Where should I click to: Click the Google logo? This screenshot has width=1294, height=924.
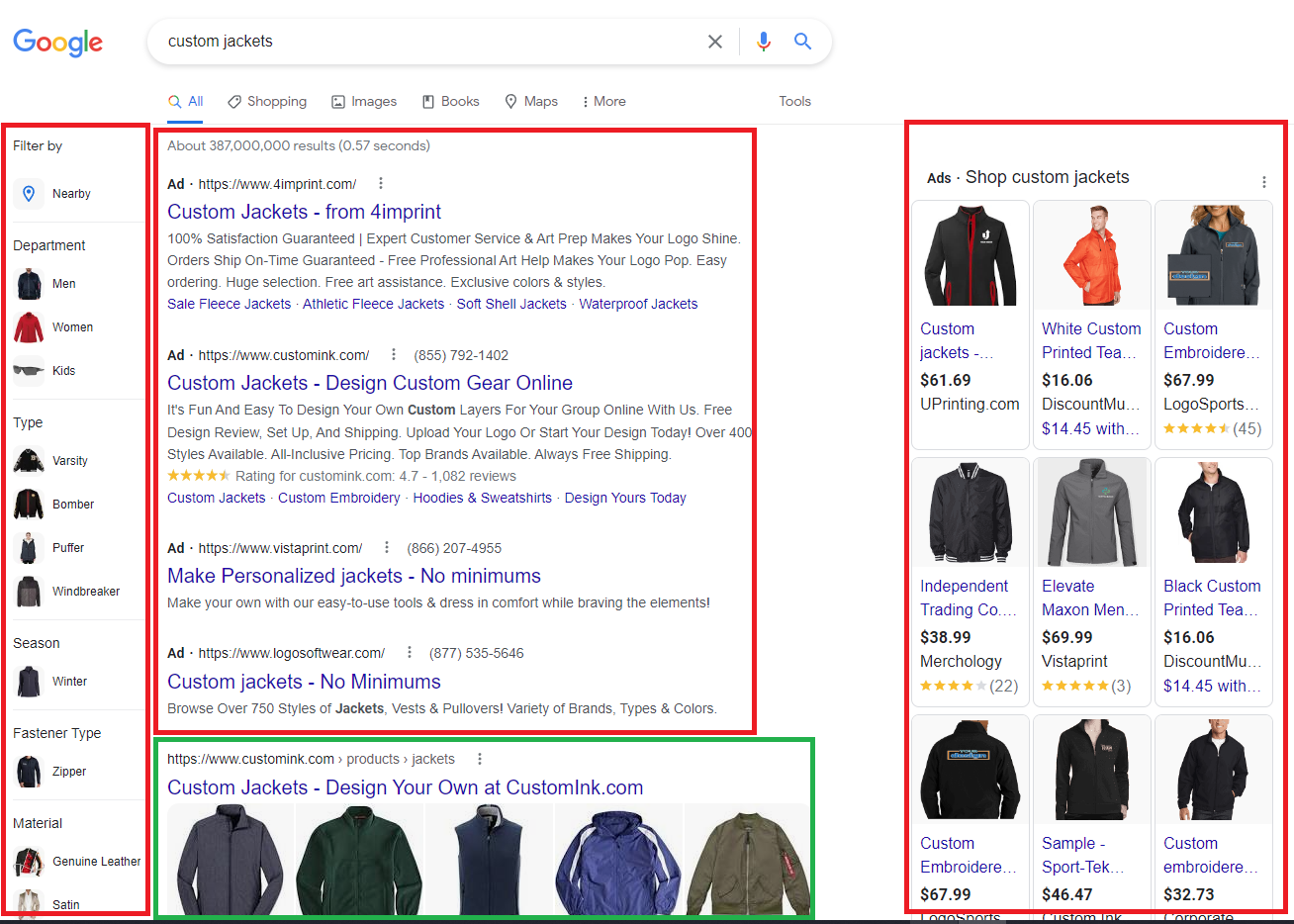(x=57, y=42)
